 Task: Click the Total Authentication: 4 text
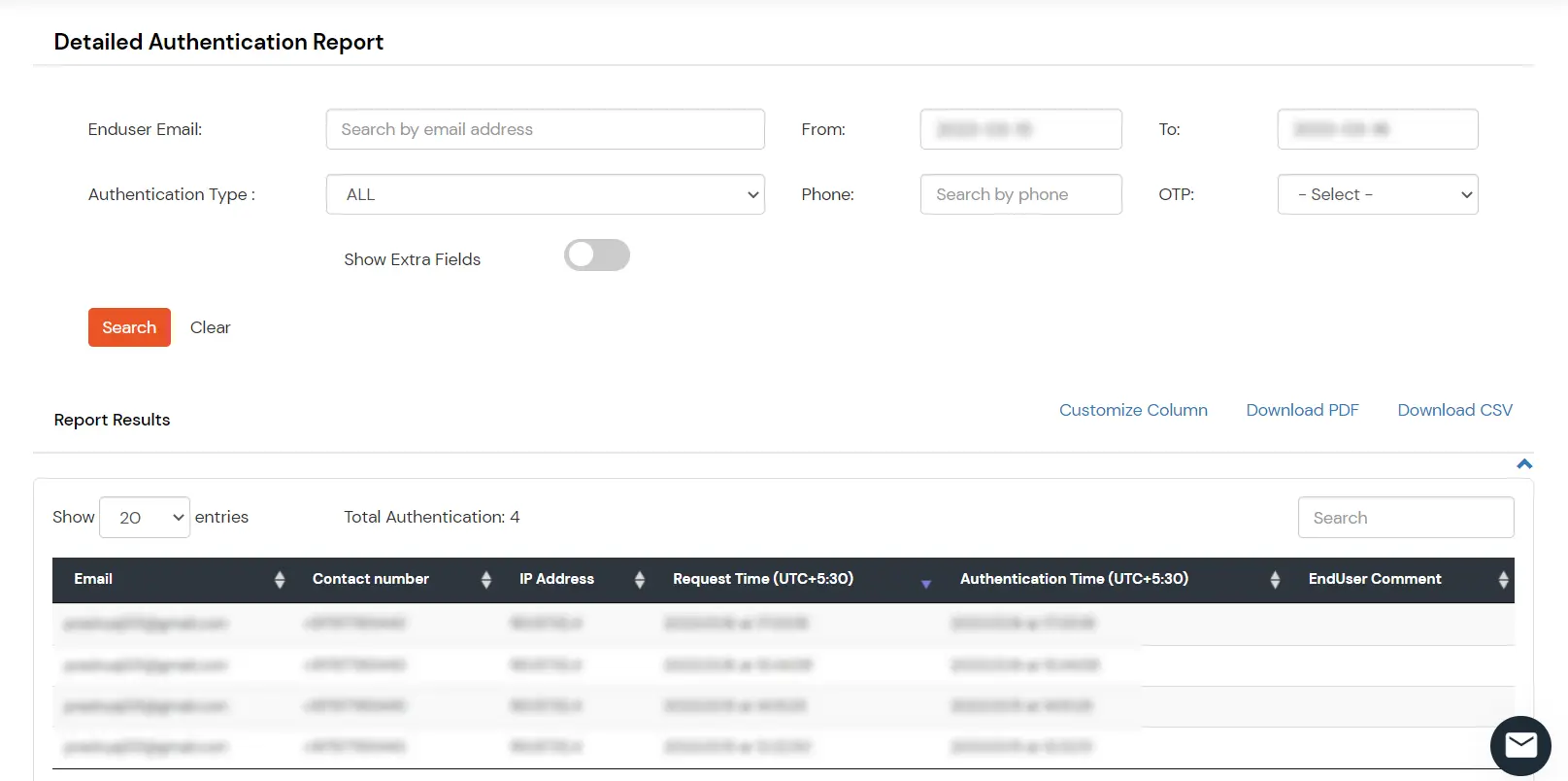click(x=431, y=517)
